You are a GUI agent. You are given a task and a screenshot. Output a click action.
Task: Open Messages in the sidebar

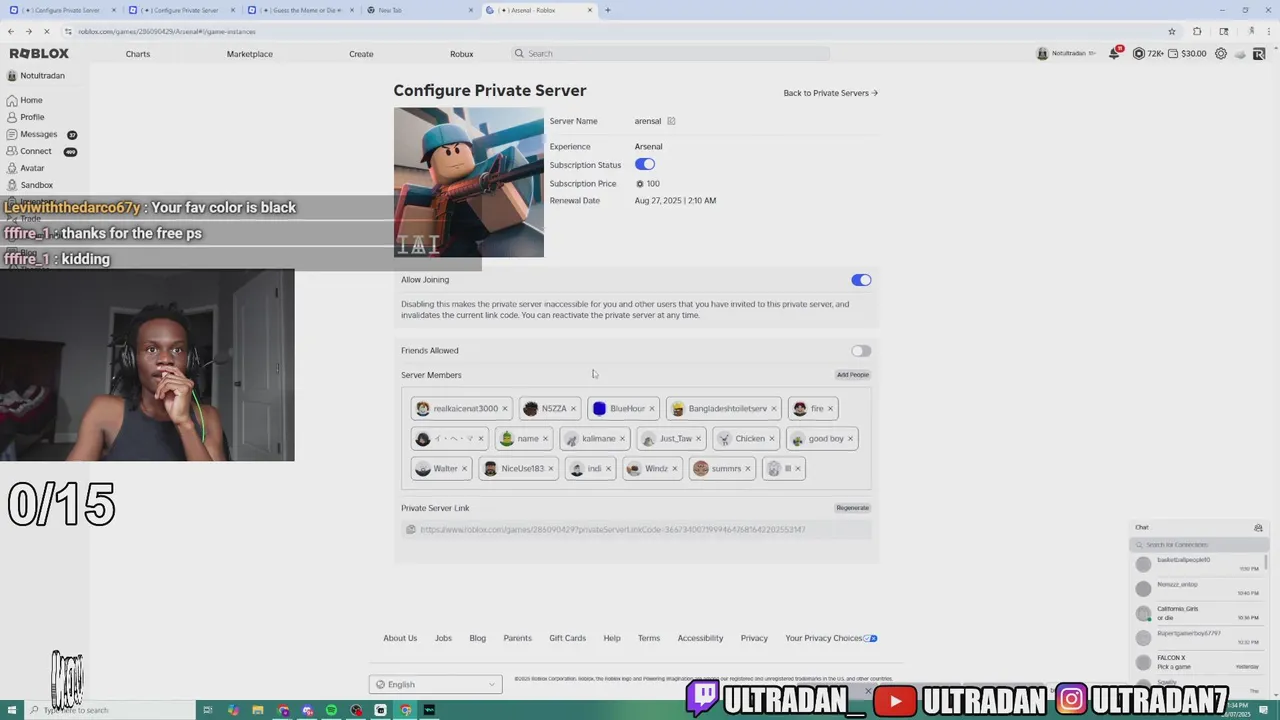41,134
